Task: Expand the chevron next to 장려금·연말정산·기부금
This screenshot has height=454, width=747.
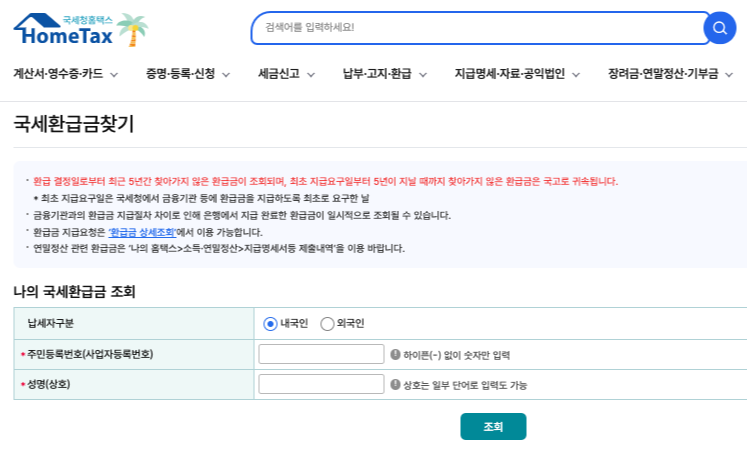Action: click(x=729, y=75)
